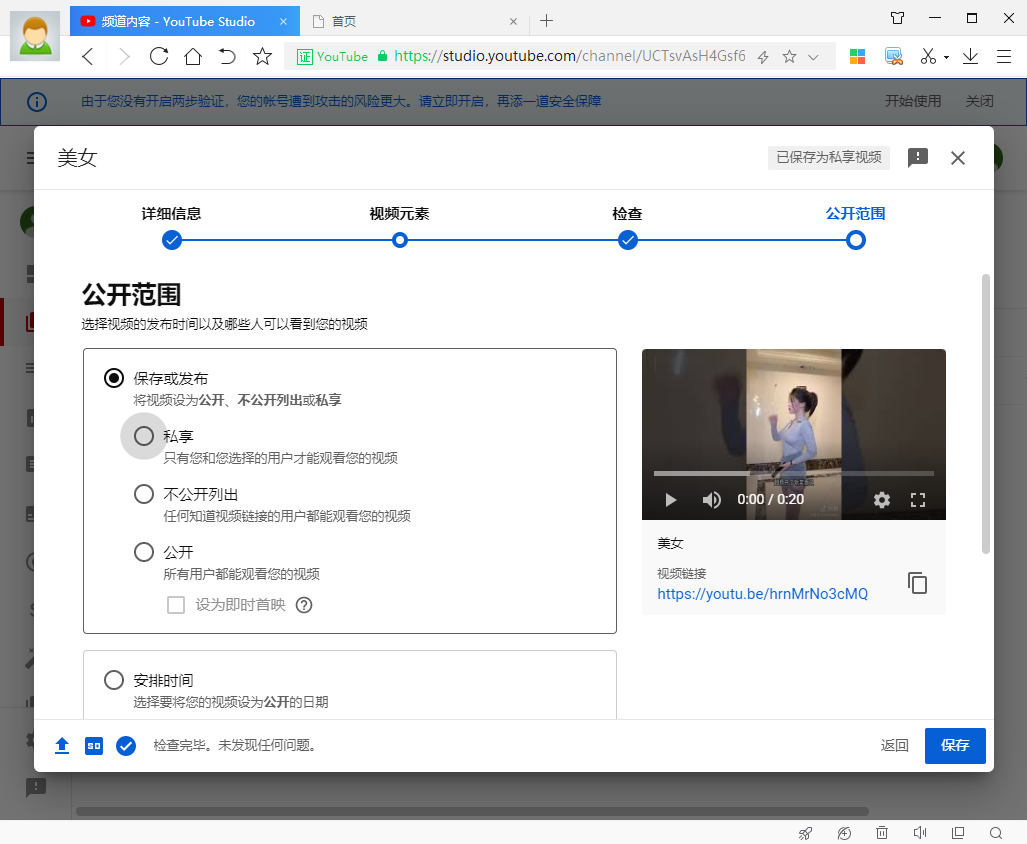Click the trash clear icon in status bar
1027x844 pixels.
882,833
